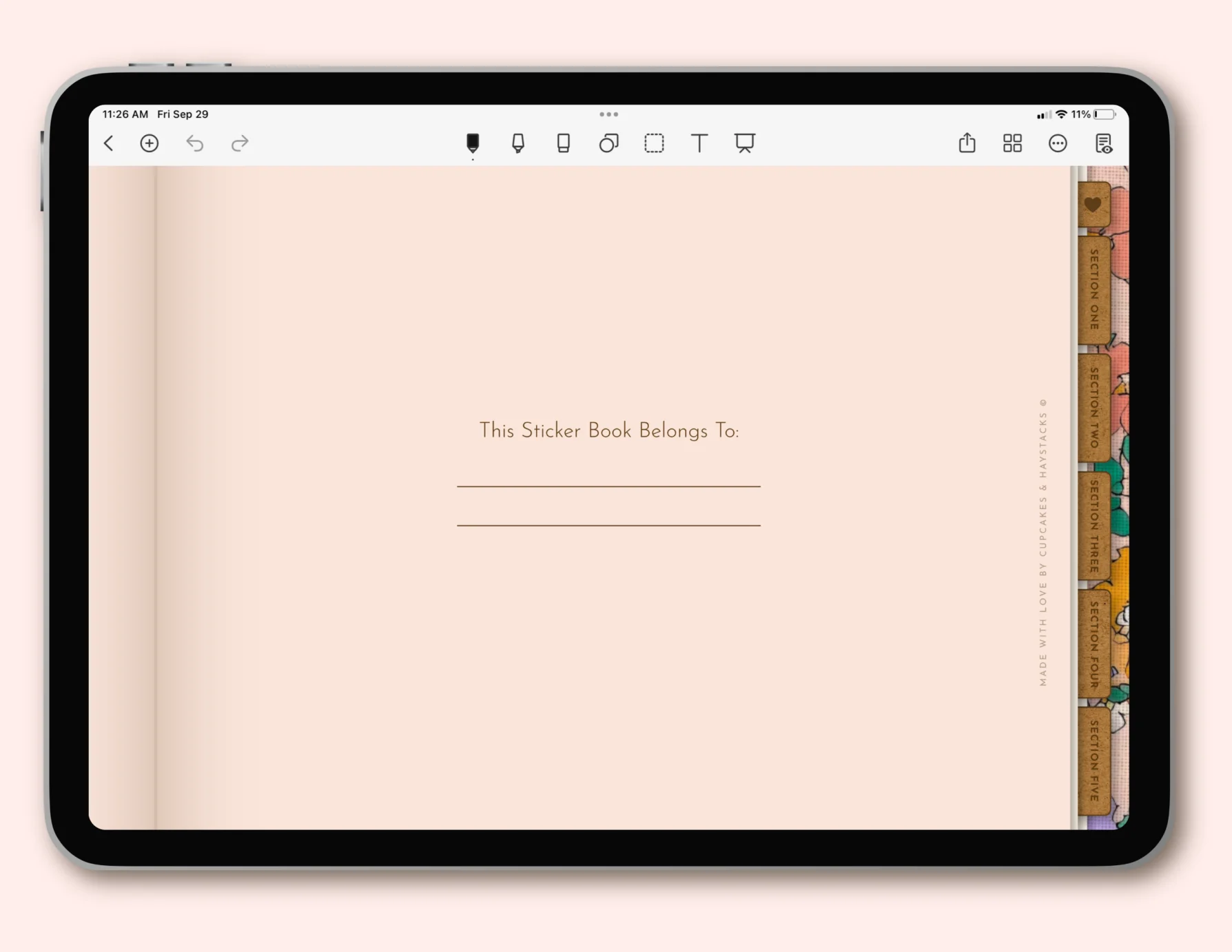Activate the Text tool
Screen dimensions: 1232x952
[699, 143]
